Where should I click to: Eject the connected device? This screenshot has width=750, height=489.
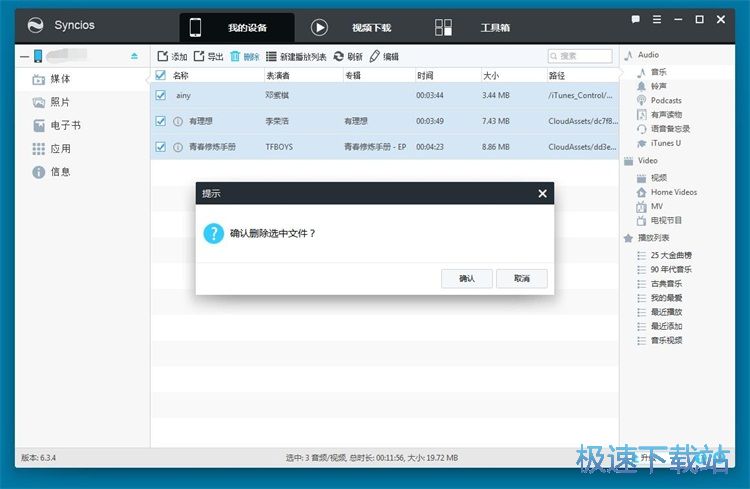tap(134, 56)
